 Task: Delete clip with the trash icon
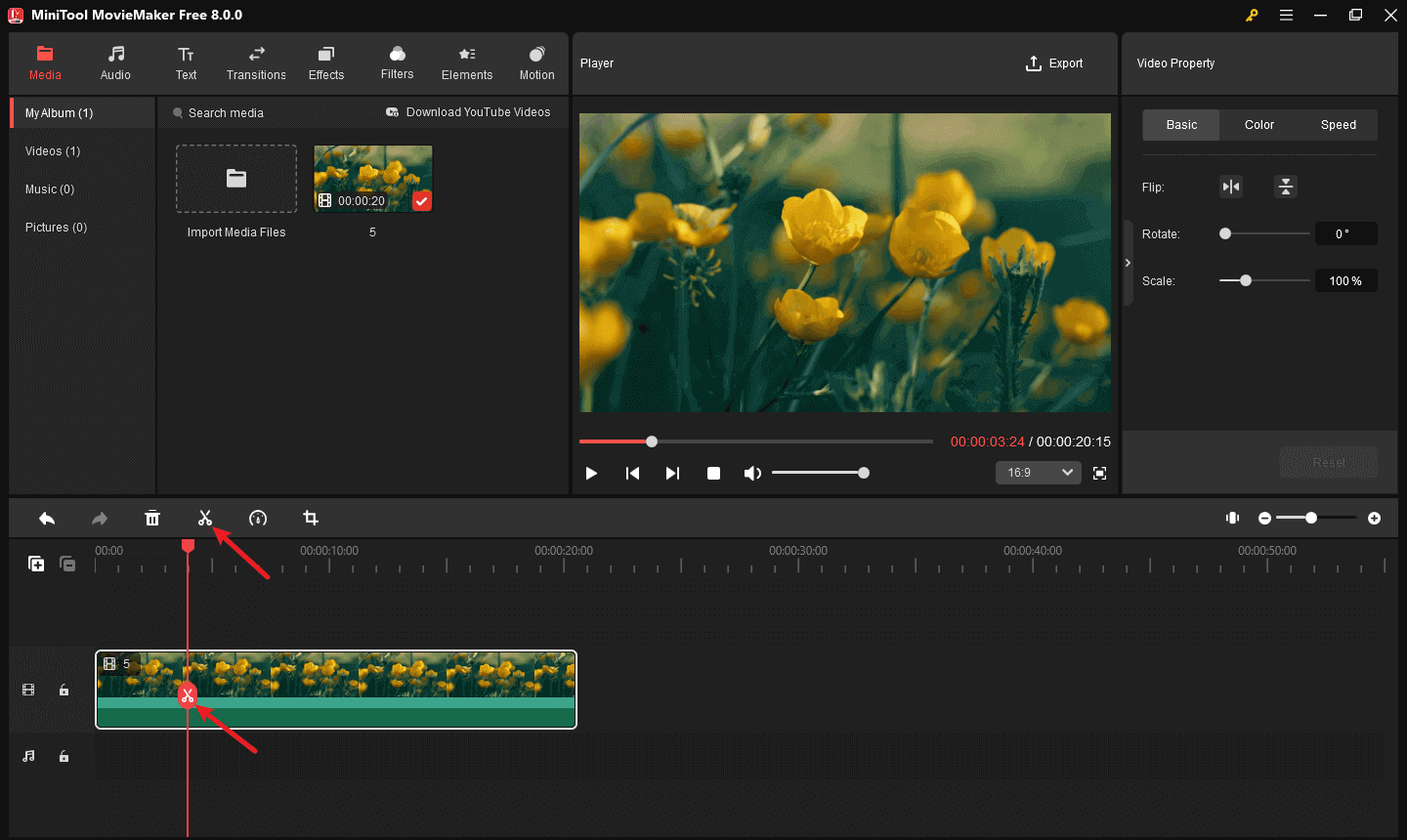tap(152, 519)
